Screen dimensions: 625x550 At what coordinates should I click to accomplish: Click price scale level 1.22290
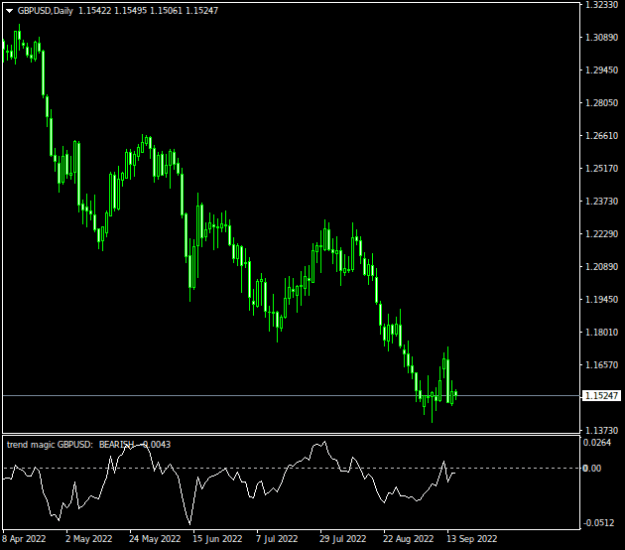tap(601, 234)
